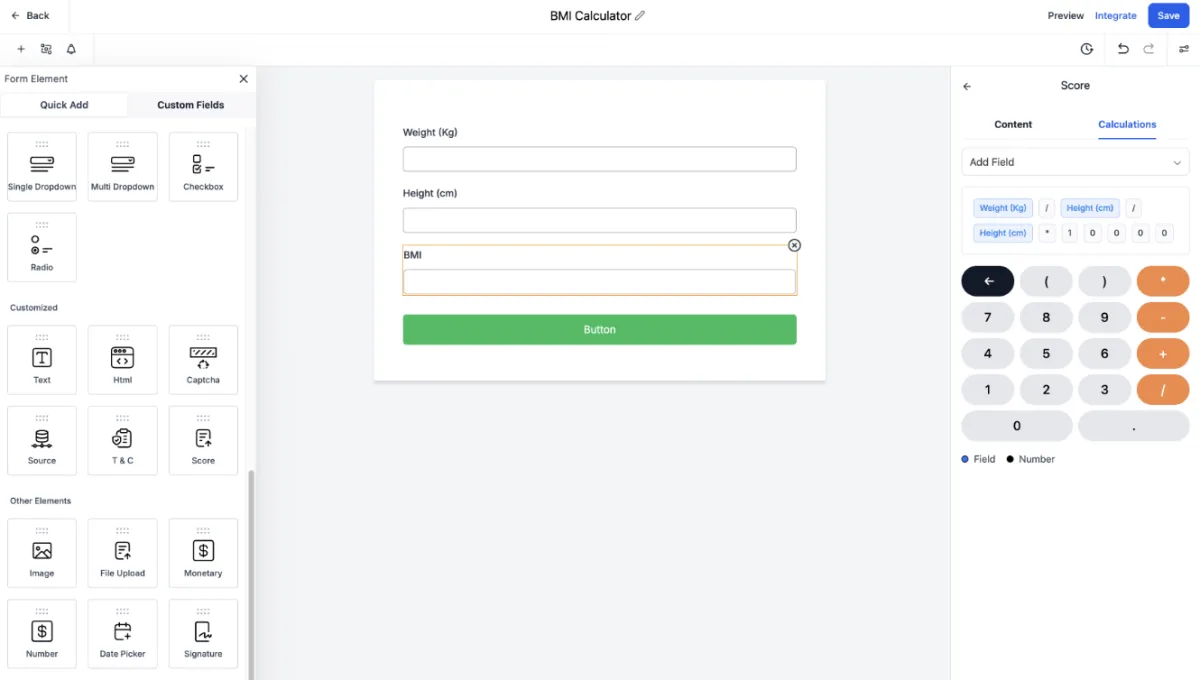Click the Weight (Kg) input field

[599, 159]
